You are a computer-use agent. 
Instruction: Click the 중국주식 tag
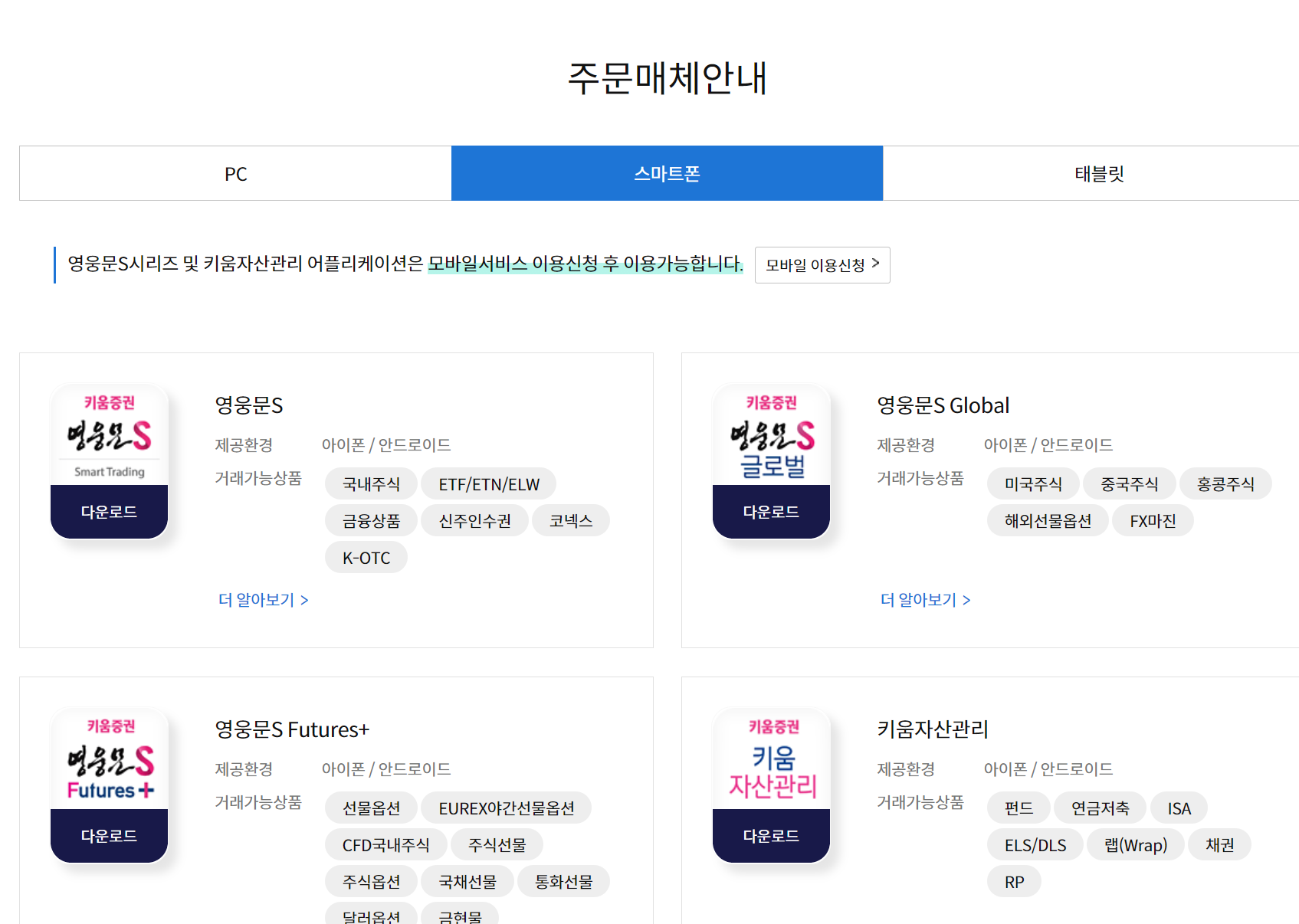pos(1130,484)
